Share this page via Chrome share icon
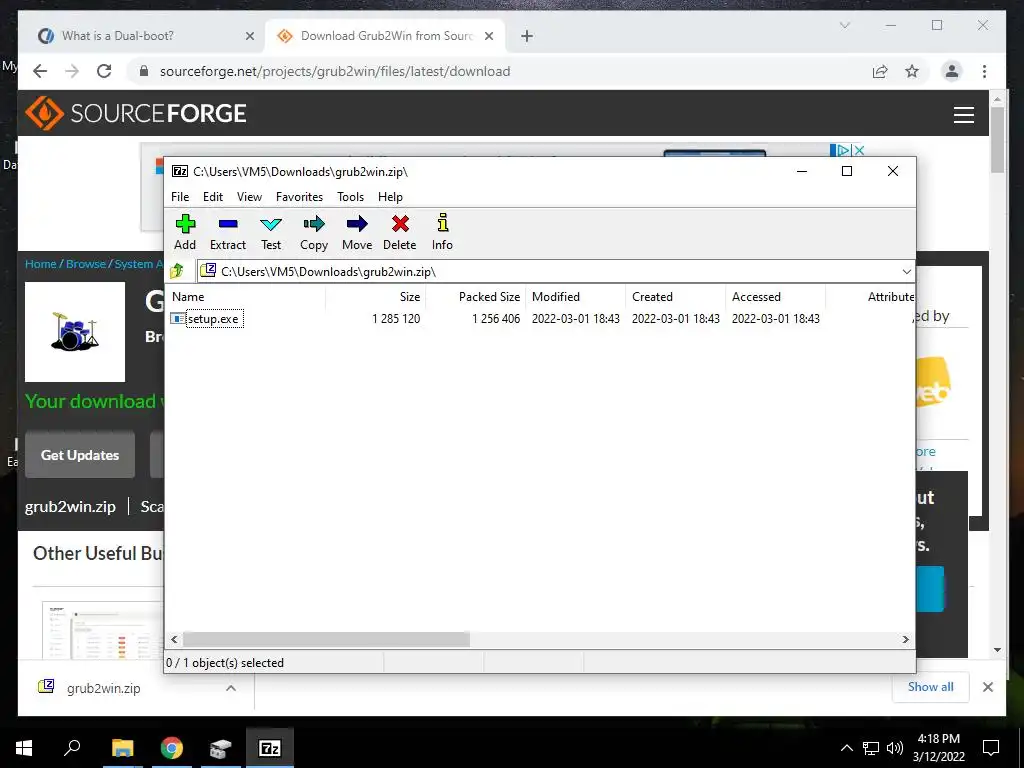1024x768 pixels. 880,71
